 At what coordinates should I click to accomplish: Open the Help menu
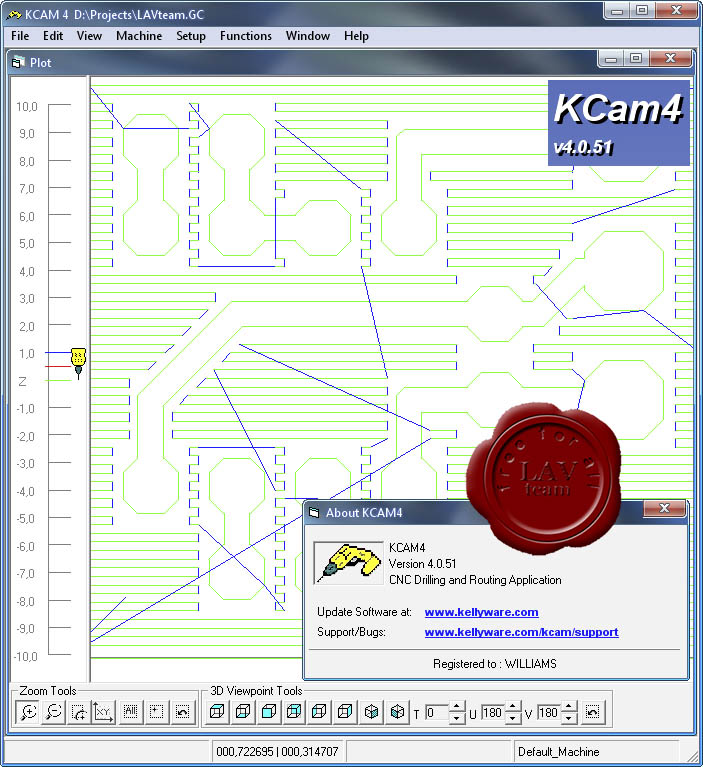click(356, 36)
